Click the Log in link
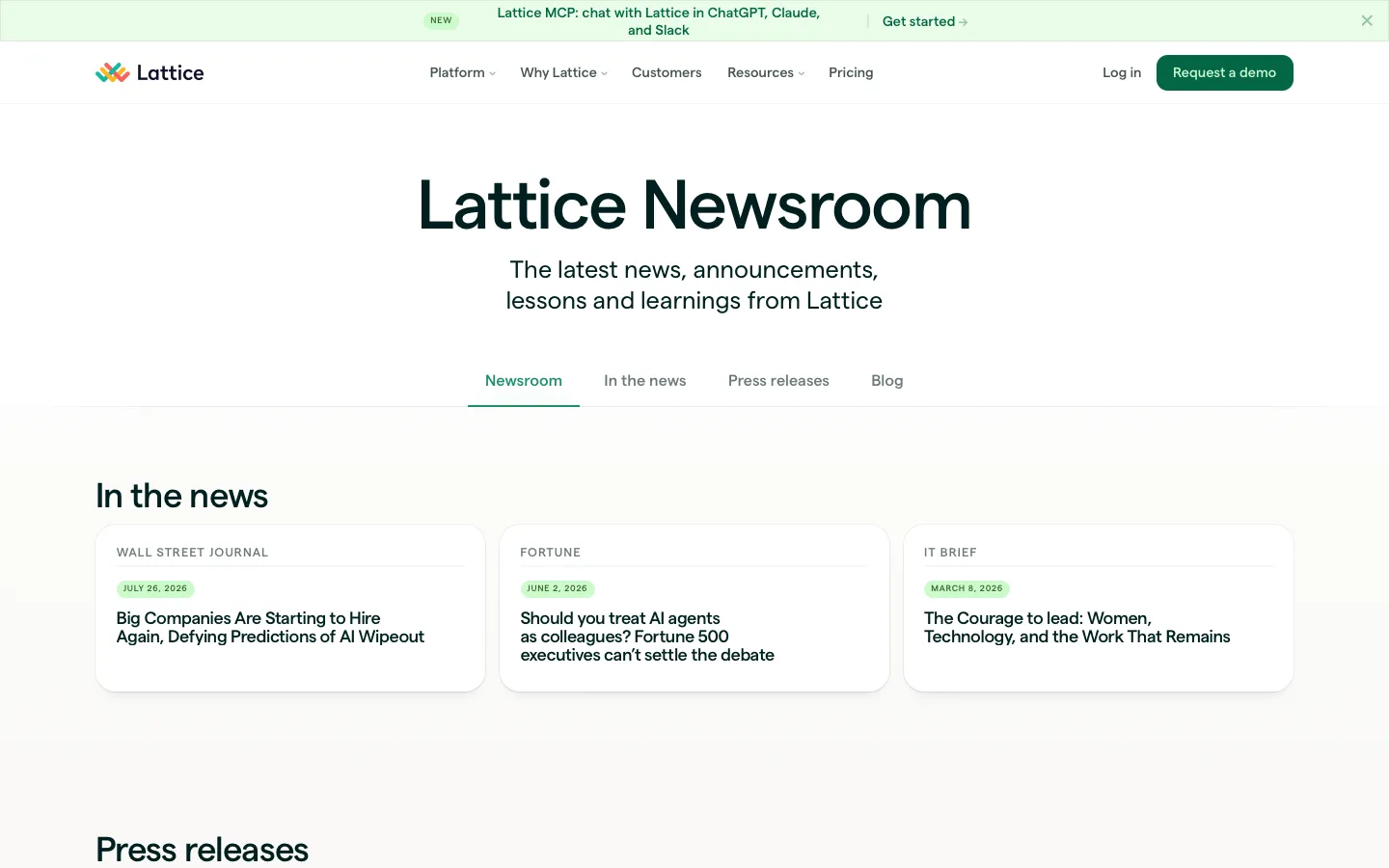The width and height of the screenshot is (1389, 868). click(x=1122, y=72)
